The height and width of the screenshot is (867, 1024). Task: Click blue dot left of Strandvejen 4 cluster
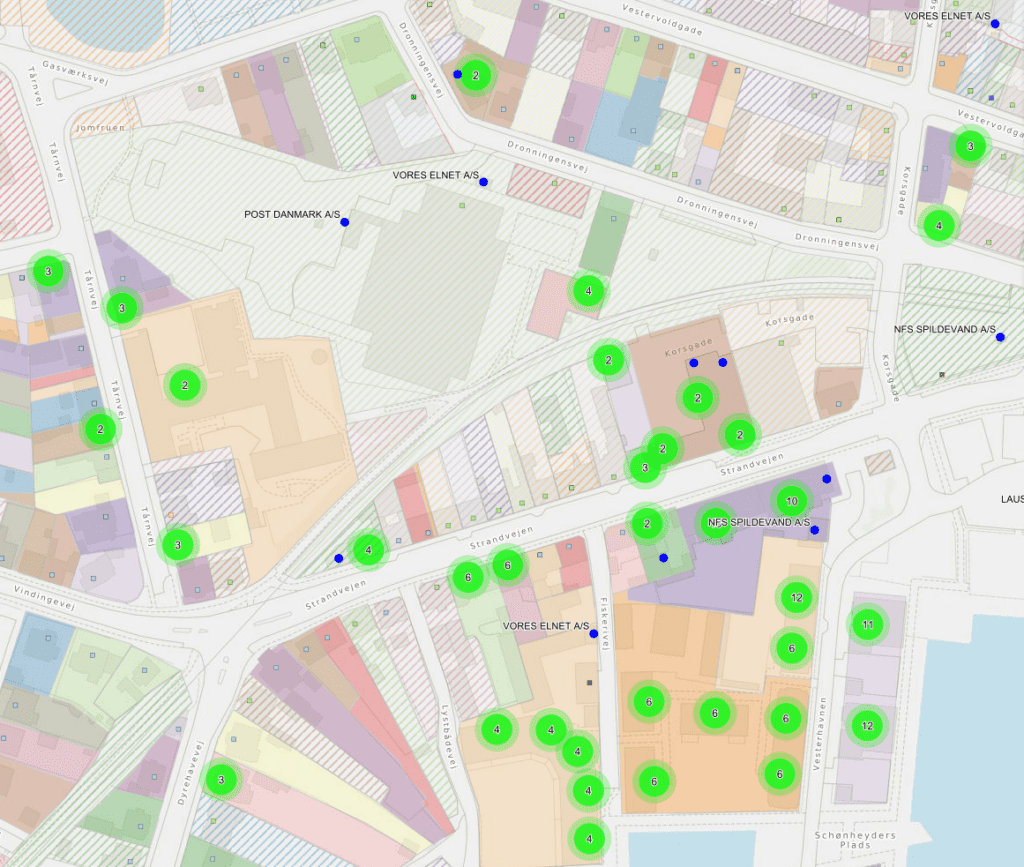pos(339,558)
